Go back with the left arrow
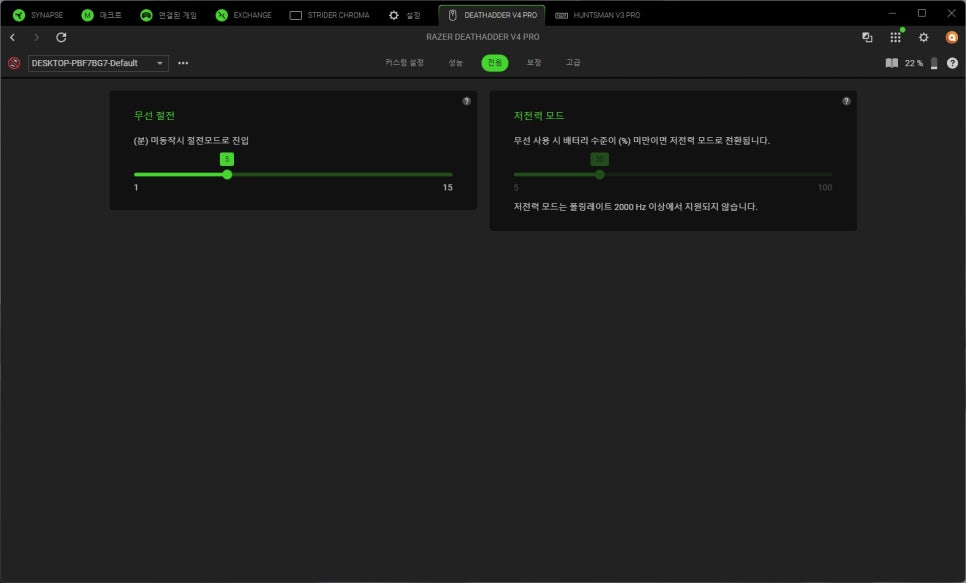This screenshot has width=966, height=583. tap(12, 38)
